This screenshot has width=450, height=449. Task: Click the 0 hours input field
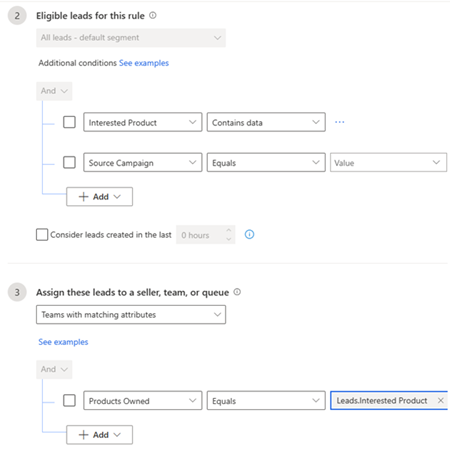pos(205,235)
